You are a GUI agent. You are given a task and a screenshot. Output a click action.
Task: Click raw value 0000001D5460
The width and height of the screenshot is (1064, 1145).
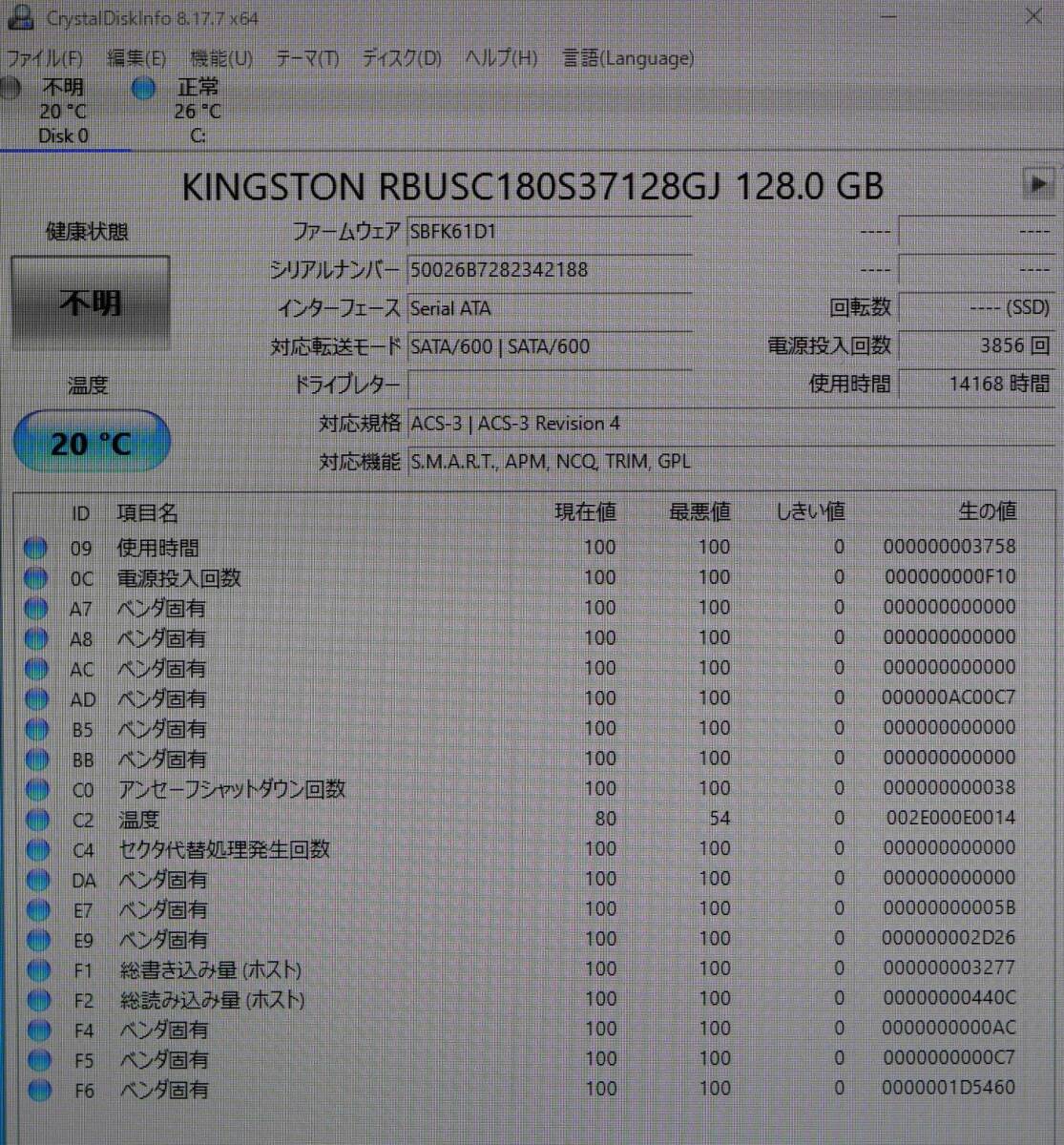tap(949, 1087)
